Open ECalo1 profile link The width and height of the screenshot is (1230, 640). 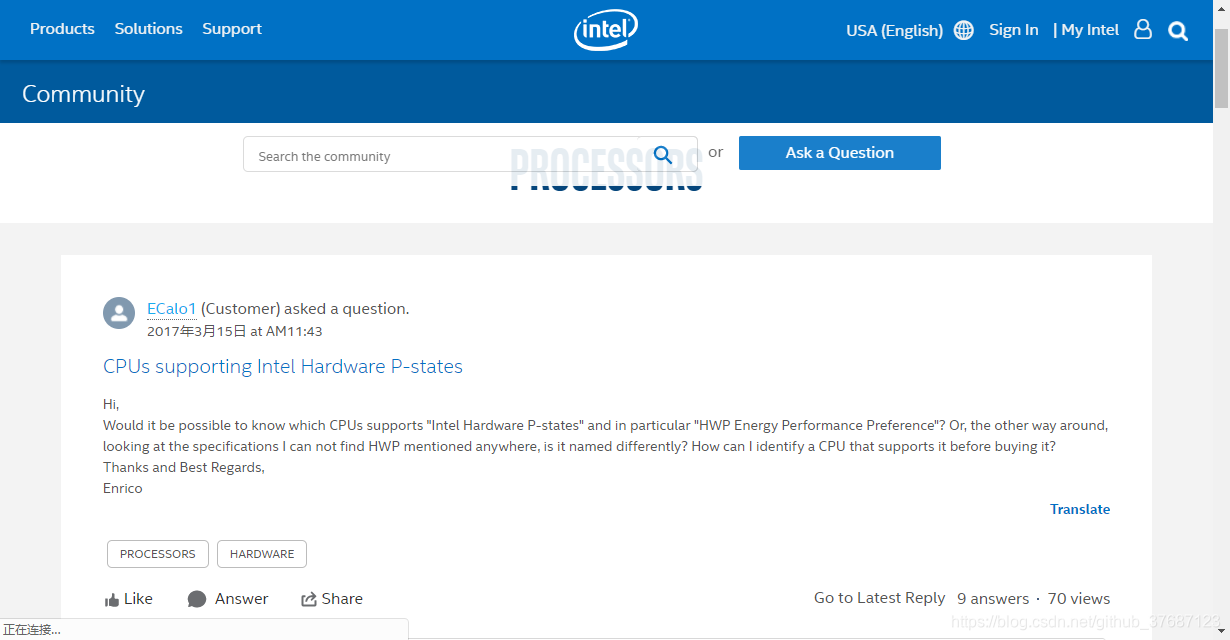tap(172, 309)
